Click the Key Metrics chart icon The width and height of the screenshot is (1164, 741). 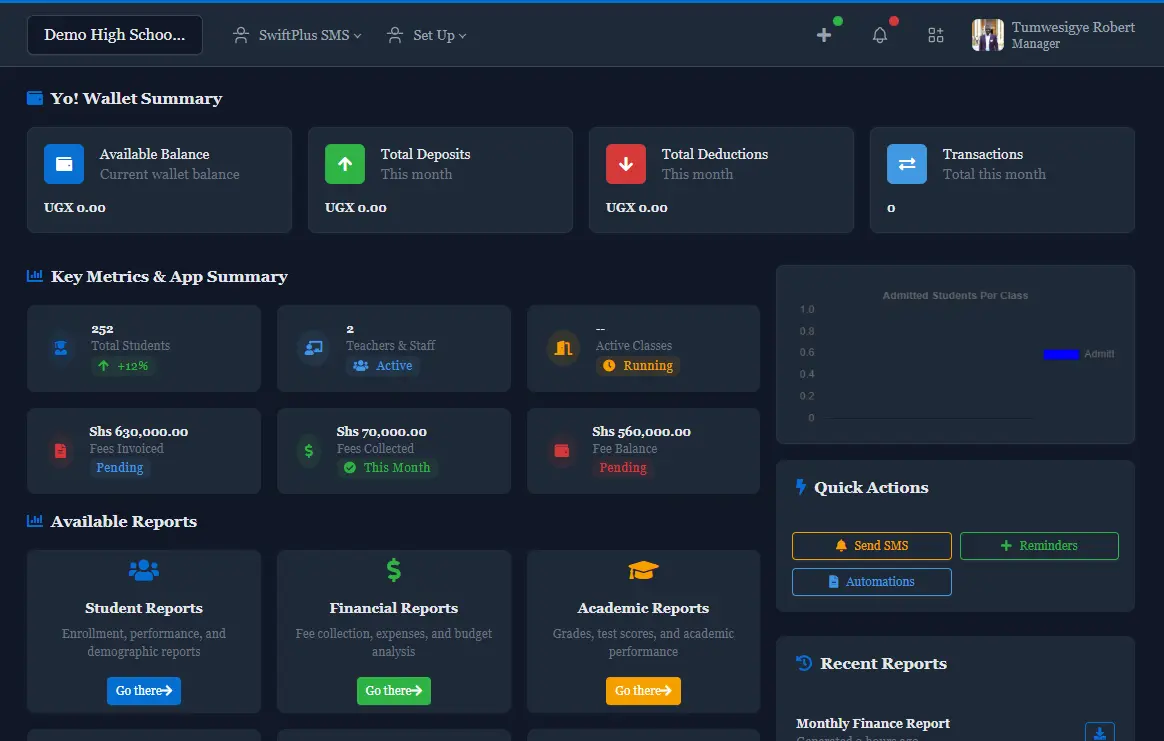(34, 275)
